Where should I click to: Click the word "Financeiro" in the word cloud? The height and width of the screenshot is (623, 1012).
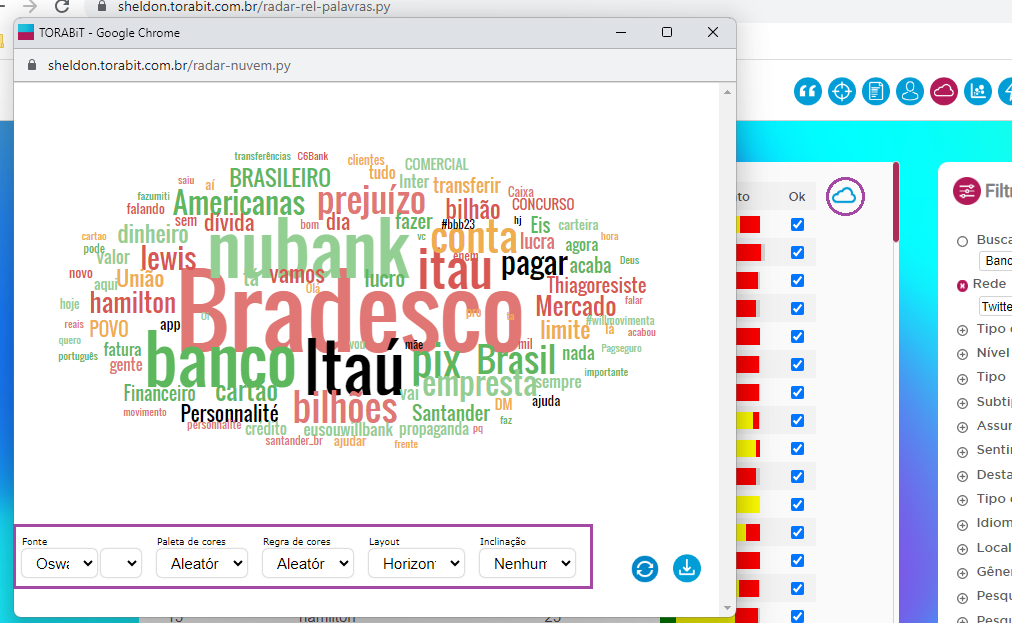coord(159,393)
